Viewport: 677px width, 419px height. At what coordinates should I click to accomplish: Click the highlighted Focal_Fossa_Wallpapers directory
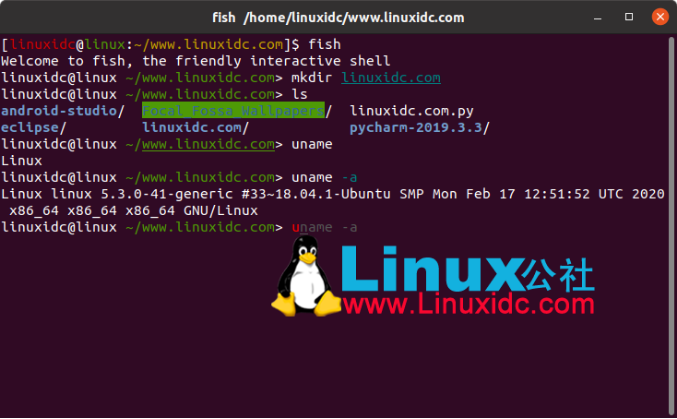tap(233, 111)
